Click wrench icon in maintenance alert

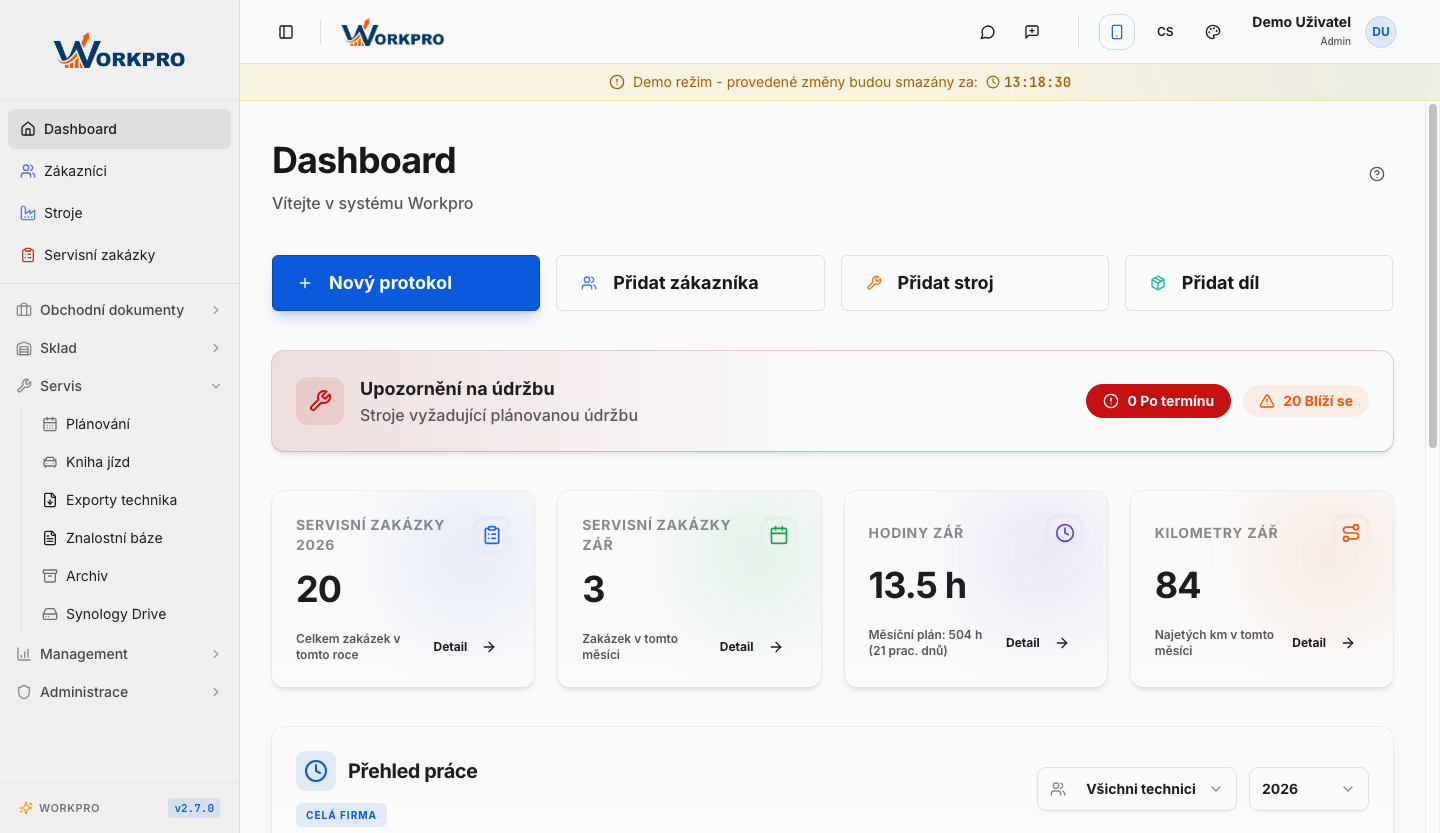pyautogui.click(x=320, y=401)
